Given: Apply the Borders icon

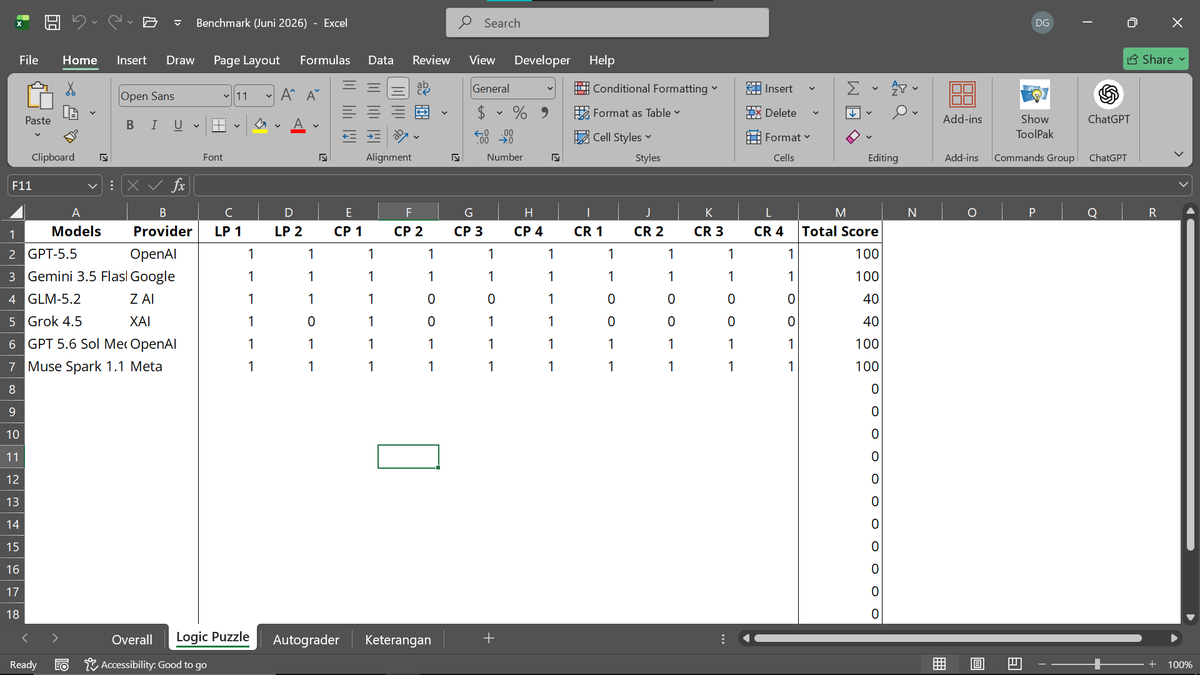Looking at the screenshot, I should point(217,125).
